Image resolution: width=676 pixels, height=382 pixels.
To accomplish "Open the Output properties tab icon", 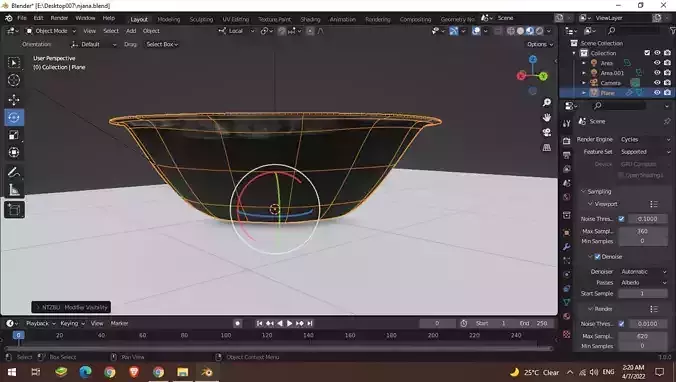I will click(x=566, y=155).
